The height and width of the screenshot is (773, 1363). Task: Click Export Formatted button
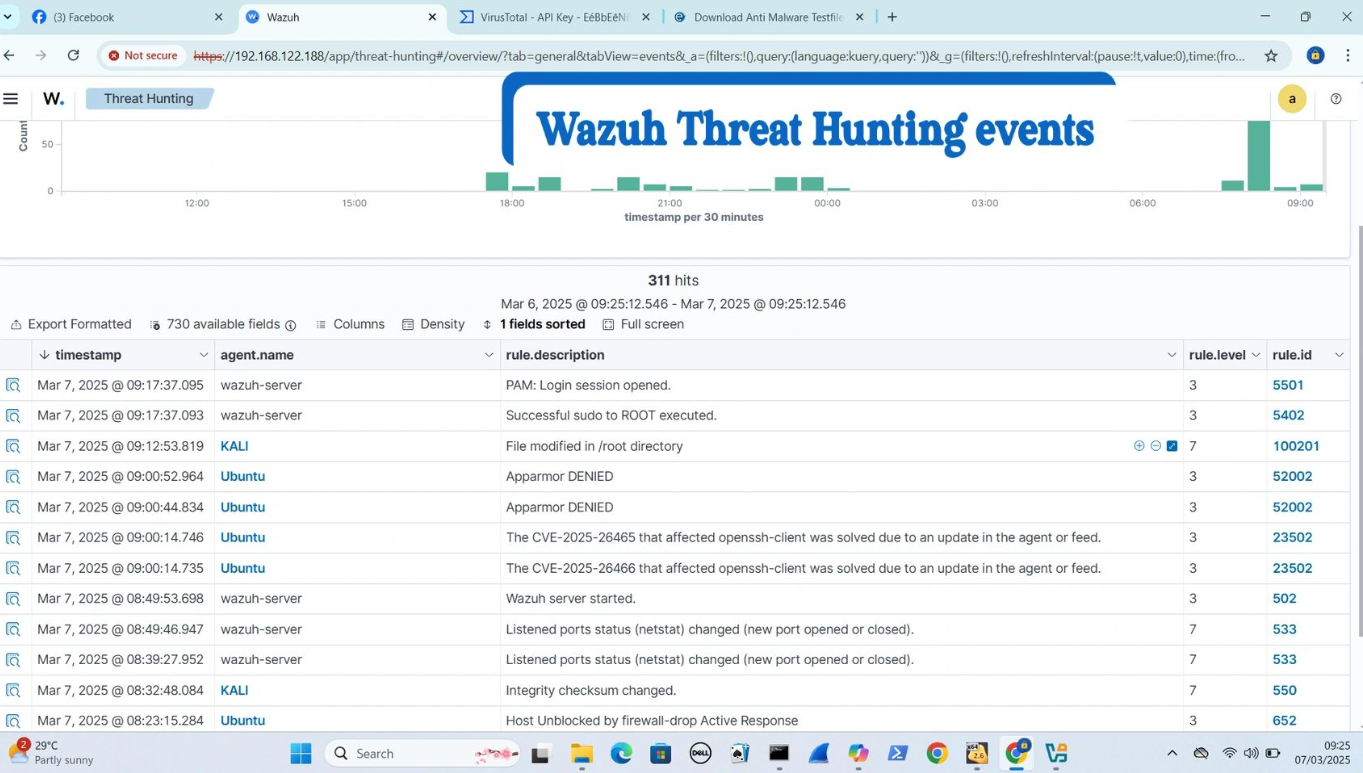[x=71, y=324]
